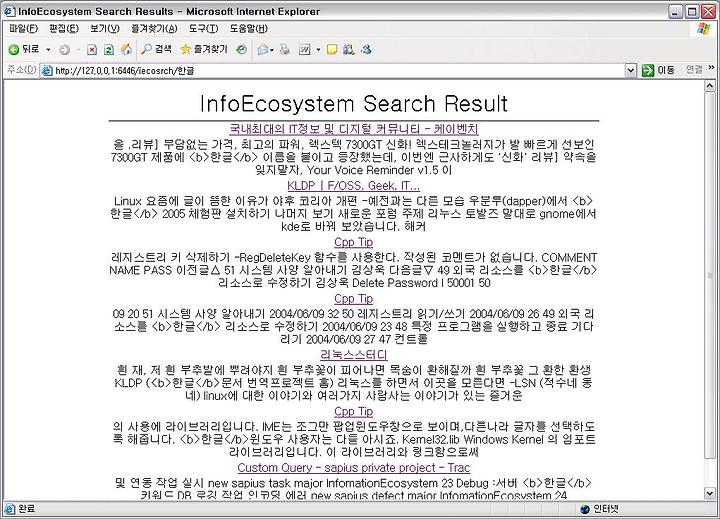Screen dimensions: 720x519
Task: Open the 국내최대의 IT정보 케이벤치 link
Action: (354, 129)
